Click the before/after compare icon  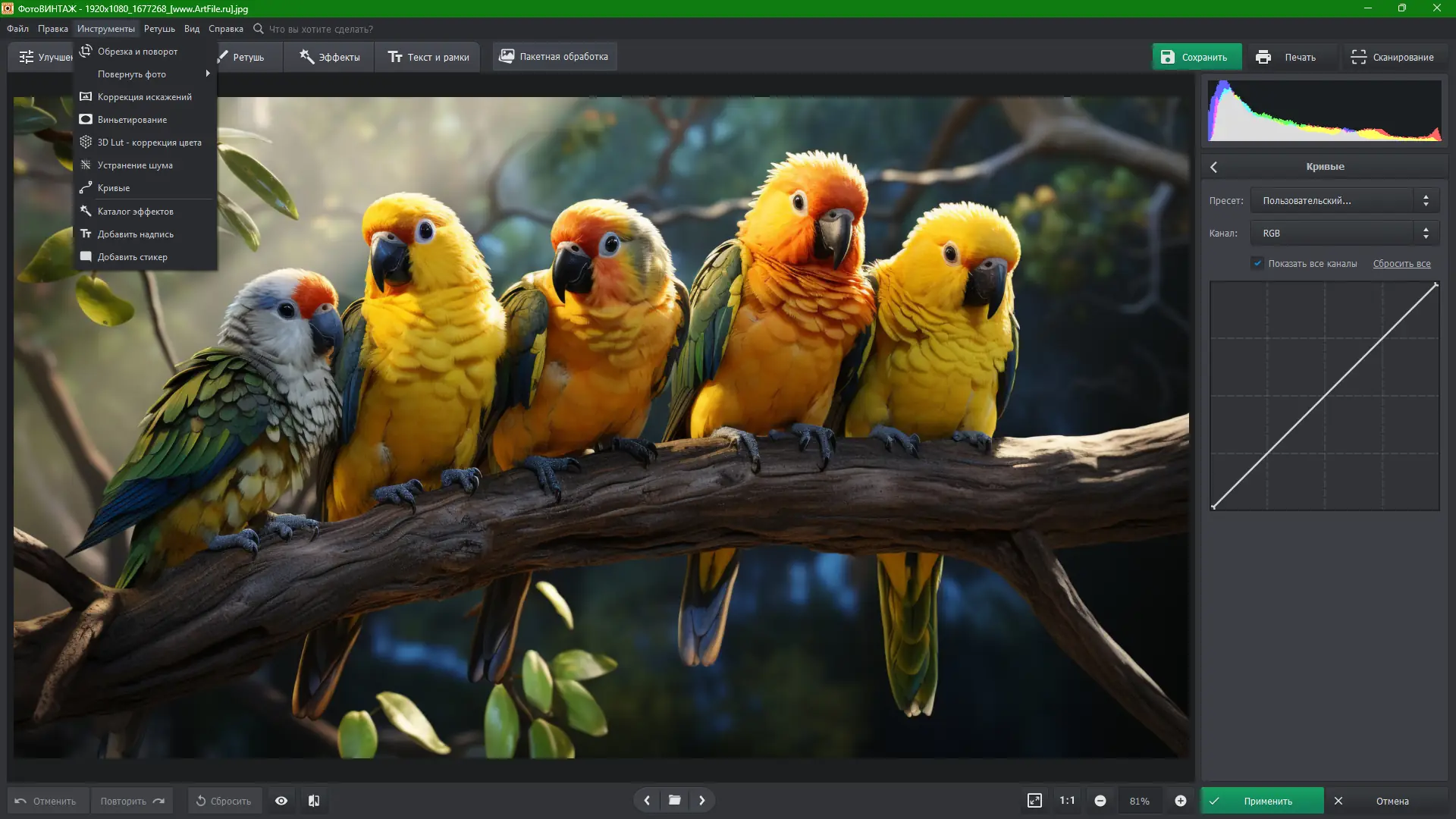coord(314,801)
